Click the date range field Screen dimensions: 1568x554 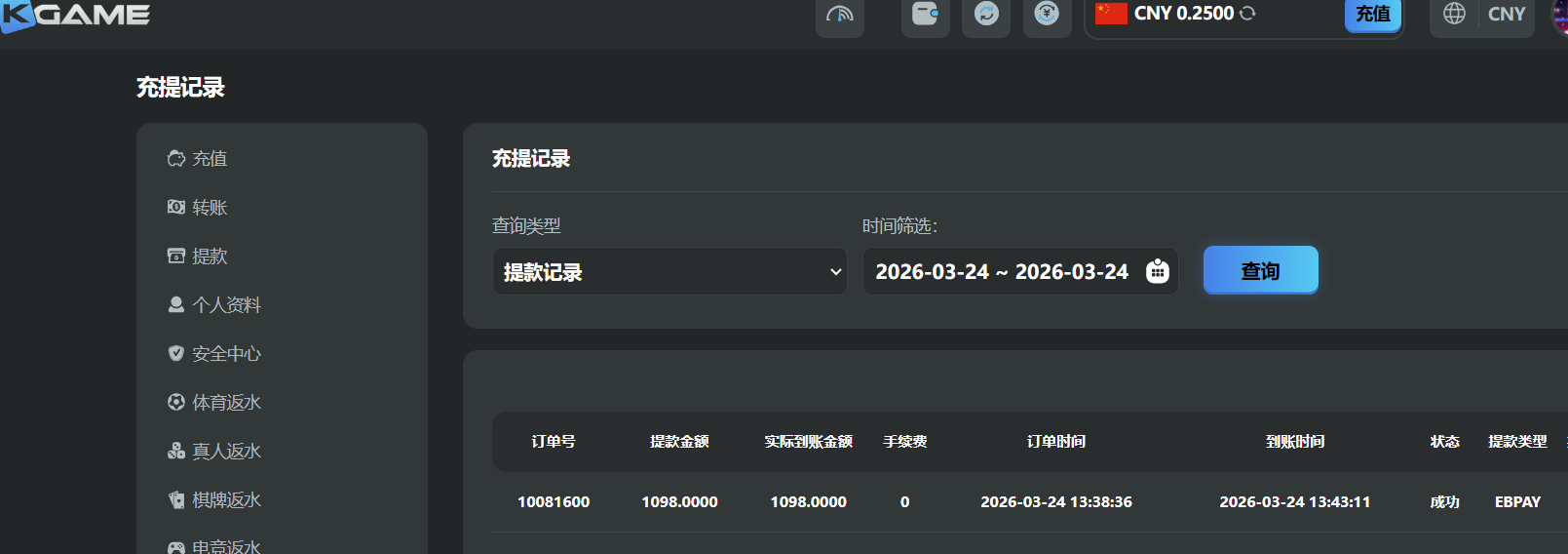pyautogui.click(x=1002, y=272)
